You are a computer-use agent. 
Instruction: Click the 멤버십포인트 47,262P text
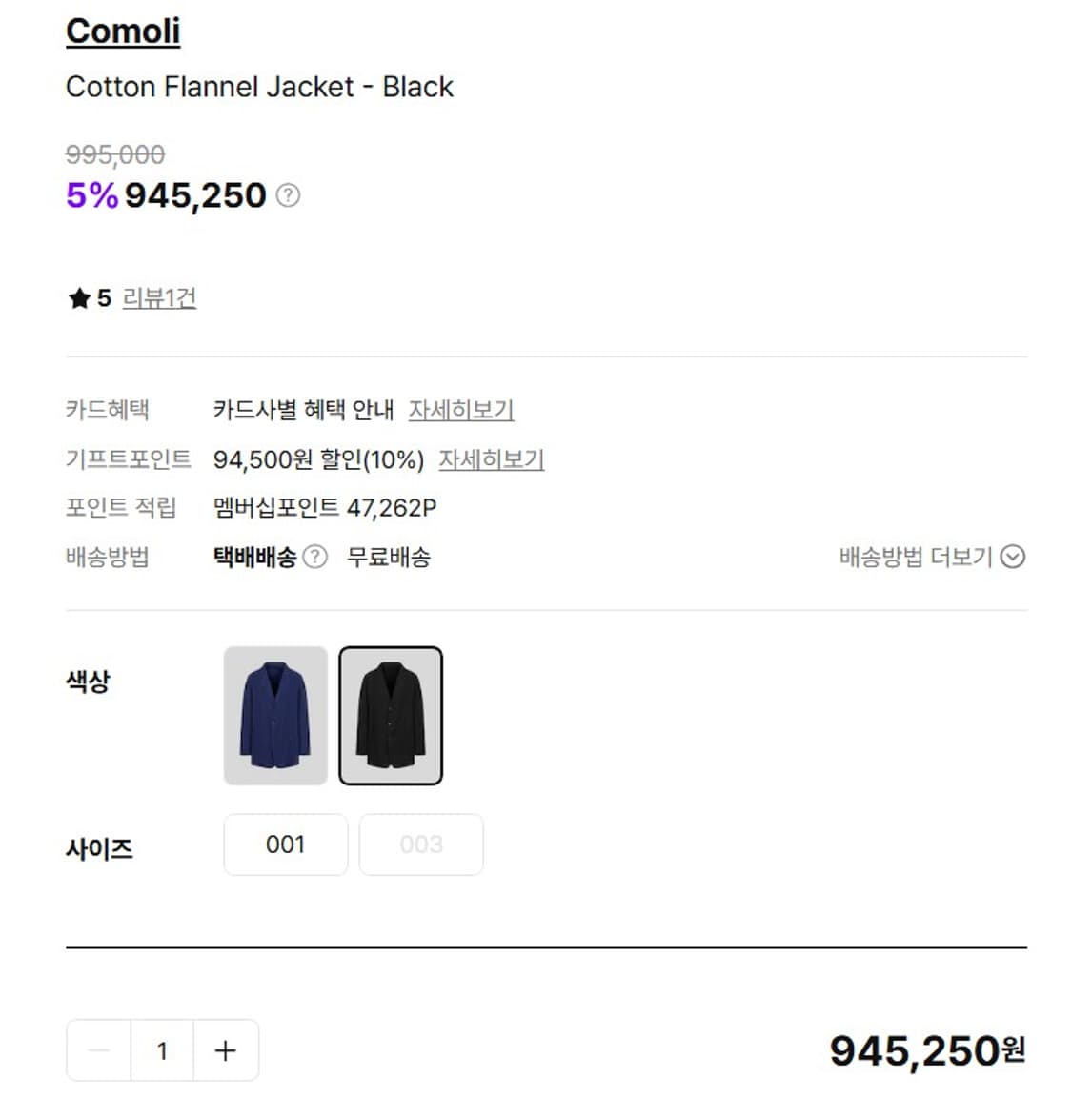tap(324, 508)
